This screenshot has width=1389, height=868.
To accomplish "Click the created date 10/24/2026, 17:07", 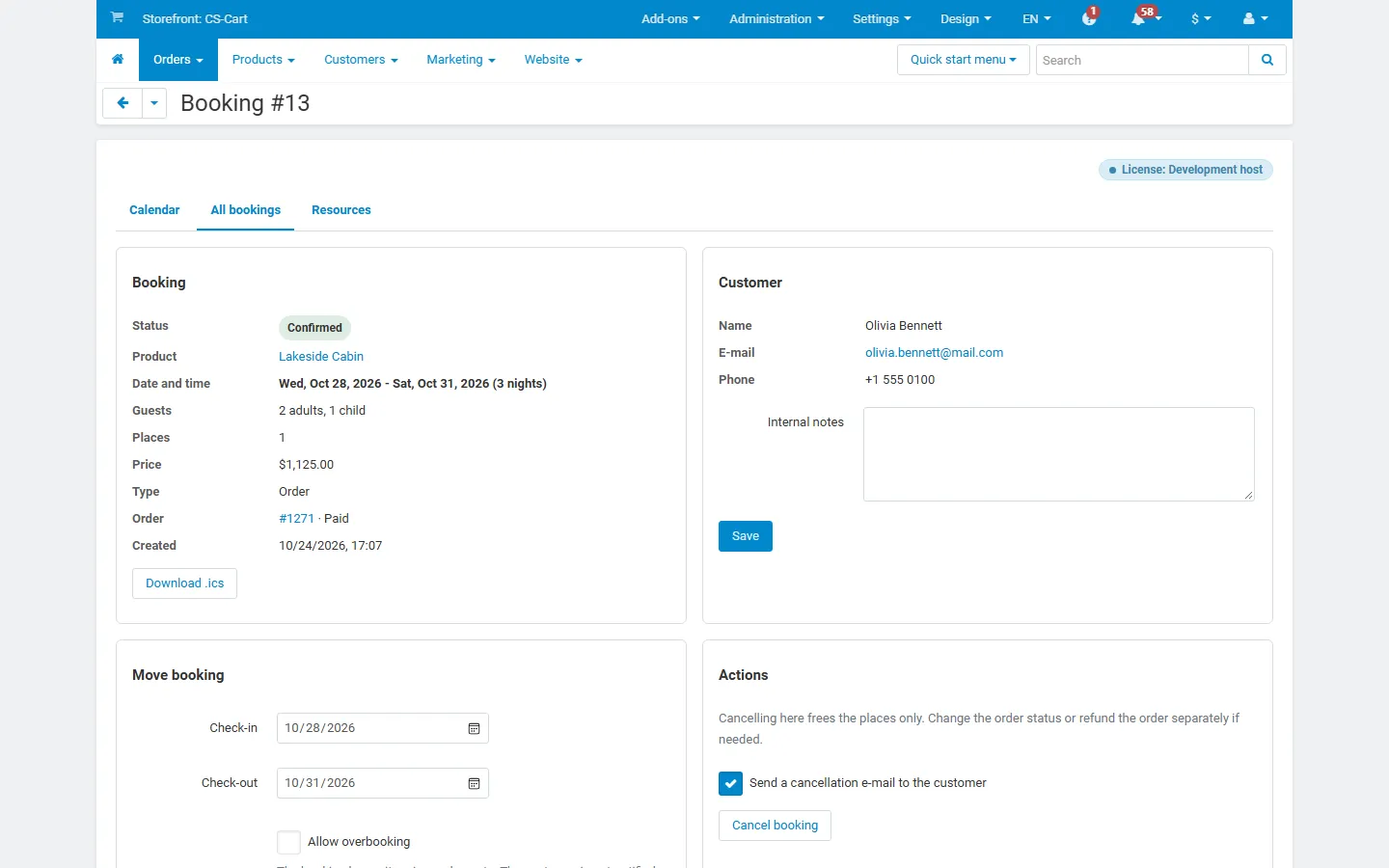I will (331, 546).
